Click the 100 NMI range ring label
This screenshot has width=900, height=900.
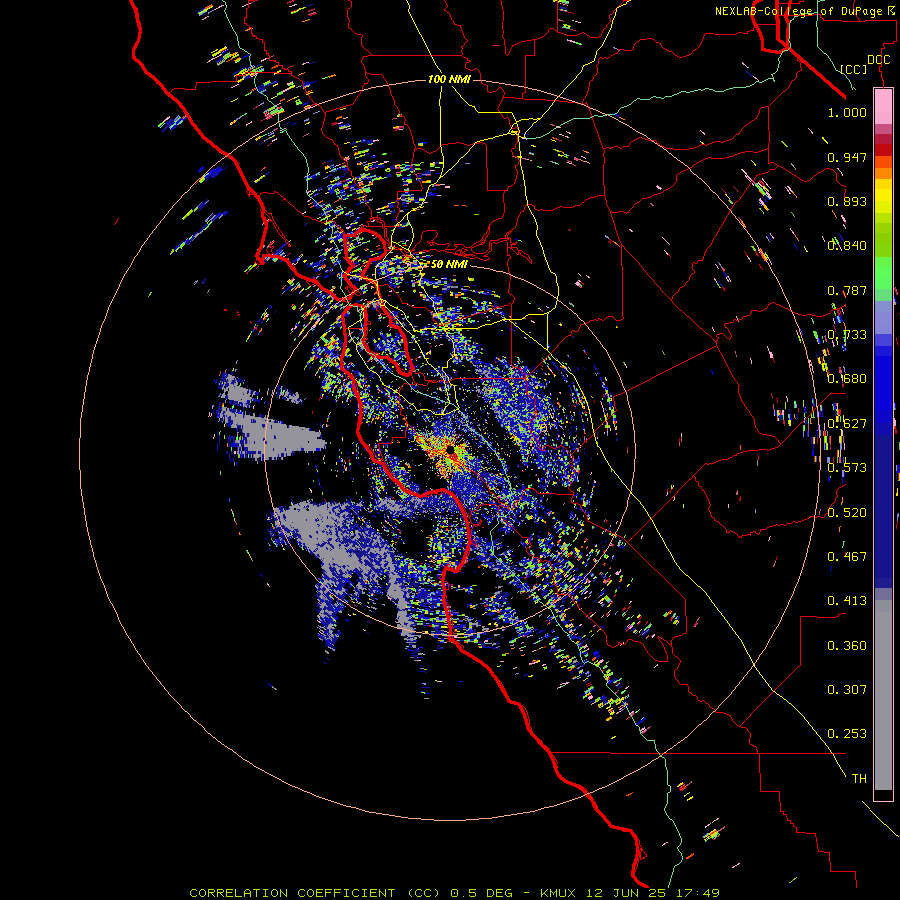(449, 79)
